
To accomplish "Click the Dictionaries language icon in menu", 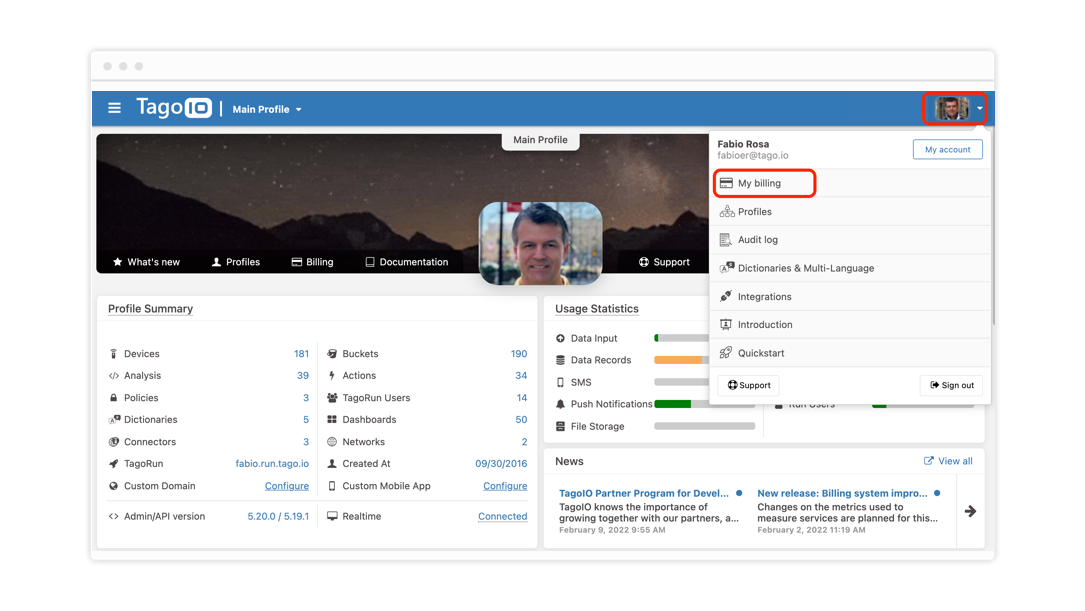I will click(x=727, y=268).
